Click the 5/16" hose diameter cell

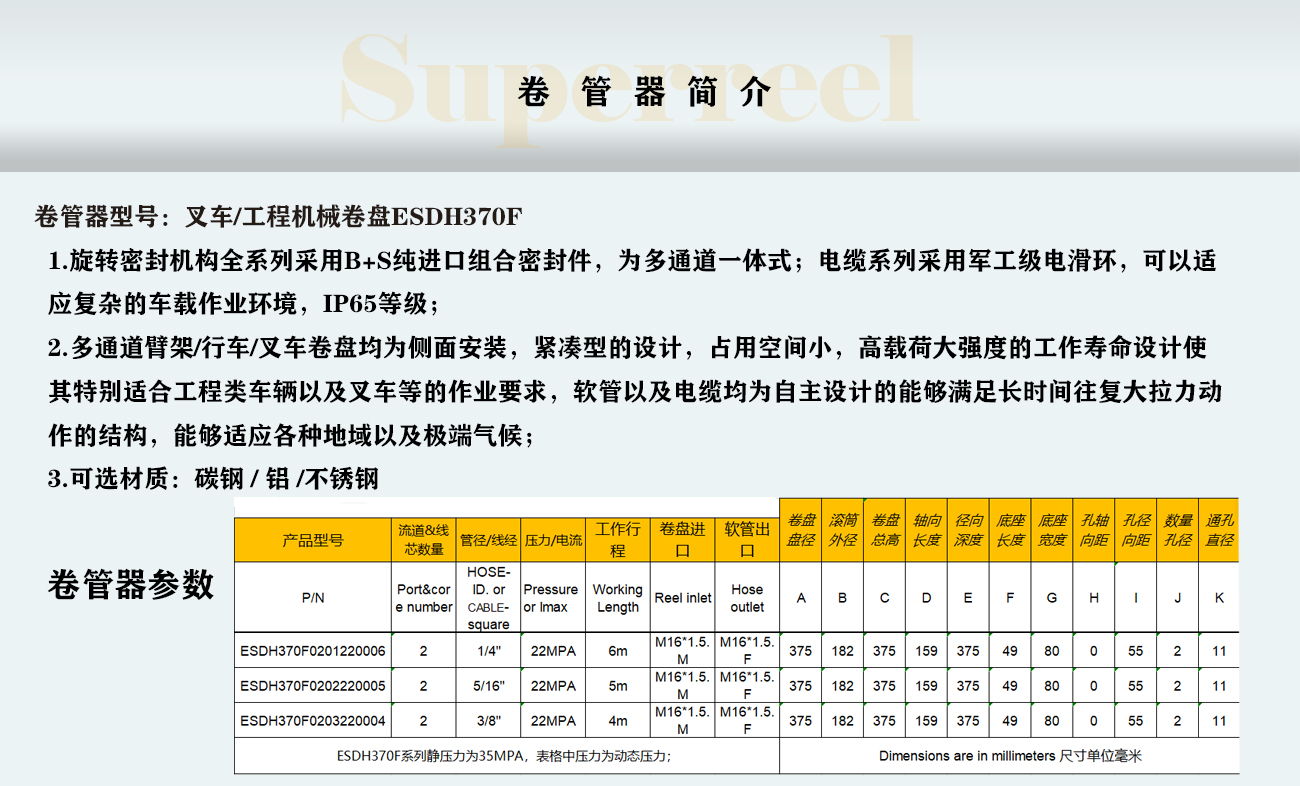click(x=488, y=686)
